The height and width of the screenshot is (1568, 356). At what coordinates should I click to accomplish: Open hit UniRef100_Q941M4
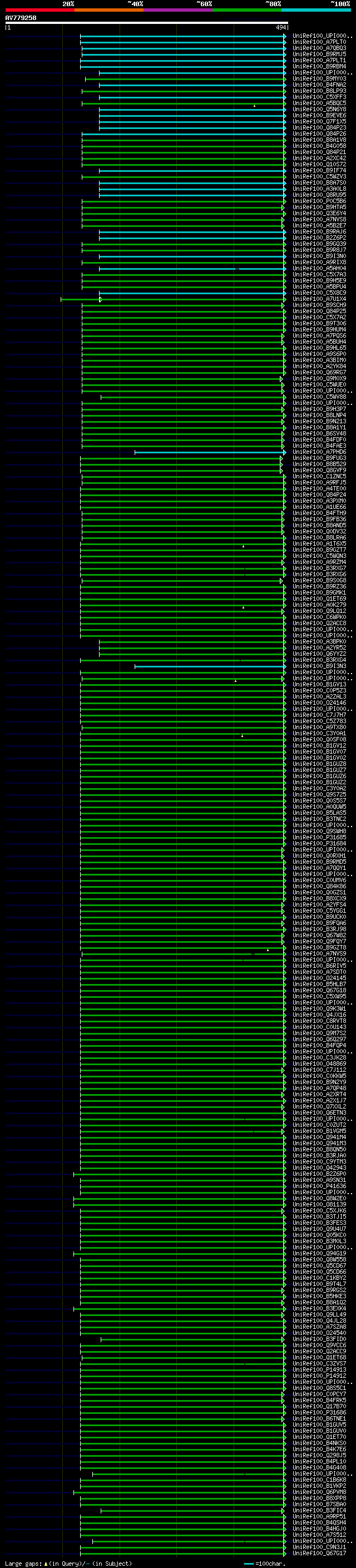click(x=319, y=1137)
